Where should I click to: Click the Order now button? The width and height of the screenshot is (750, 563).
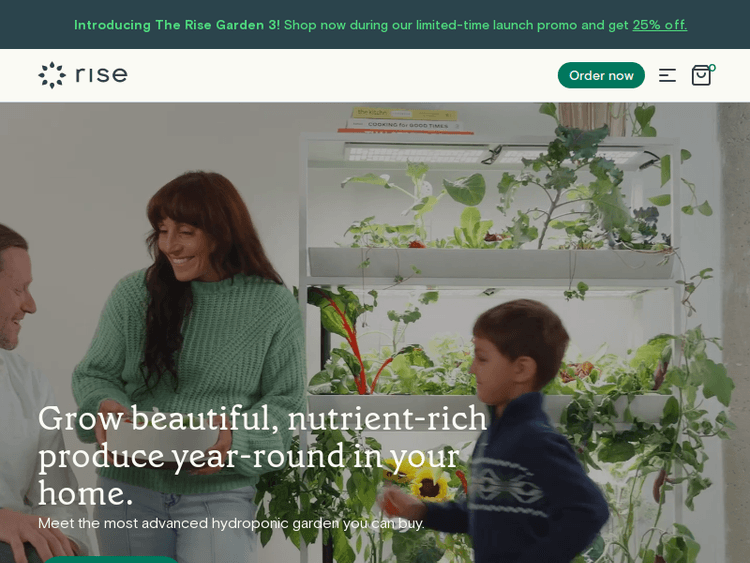point(601,75)
